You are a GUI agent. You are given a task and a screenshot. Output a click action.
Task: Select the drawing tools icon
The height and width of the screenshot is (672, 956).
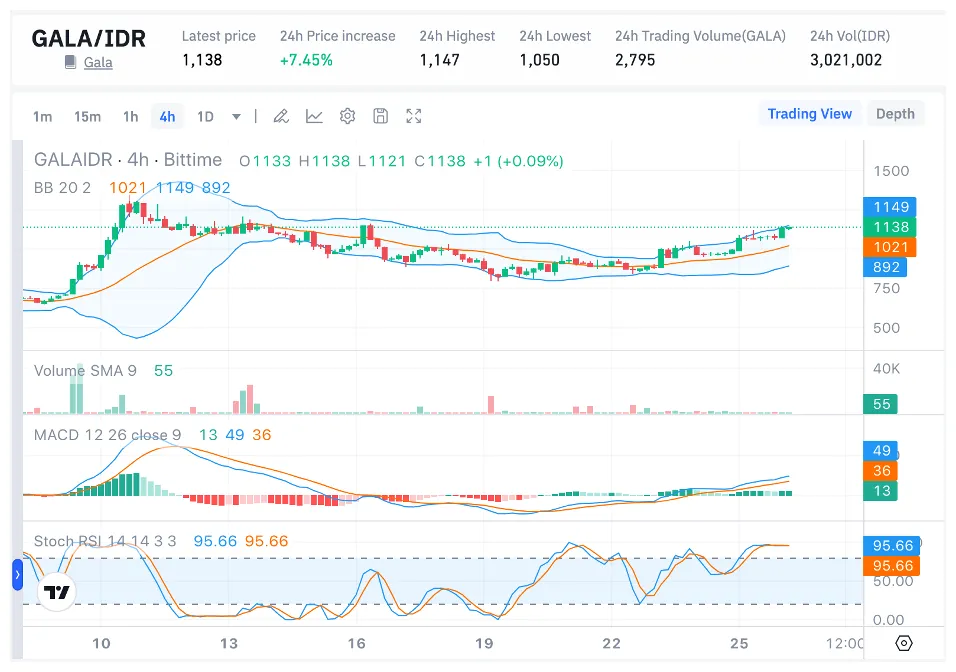280,116
